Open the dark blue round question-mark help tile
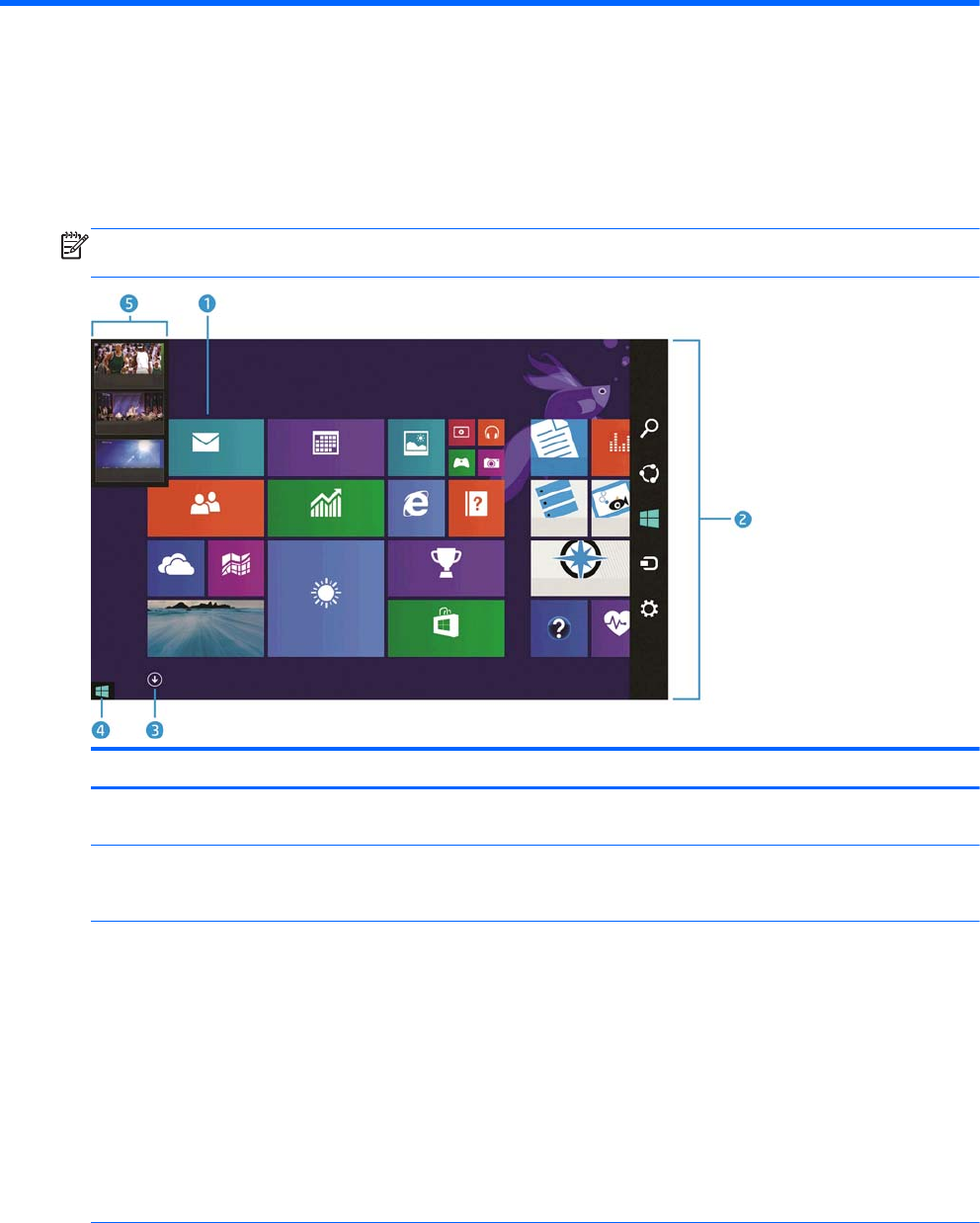This screenshot has height=1223, width=980. (x=559, y=628)
